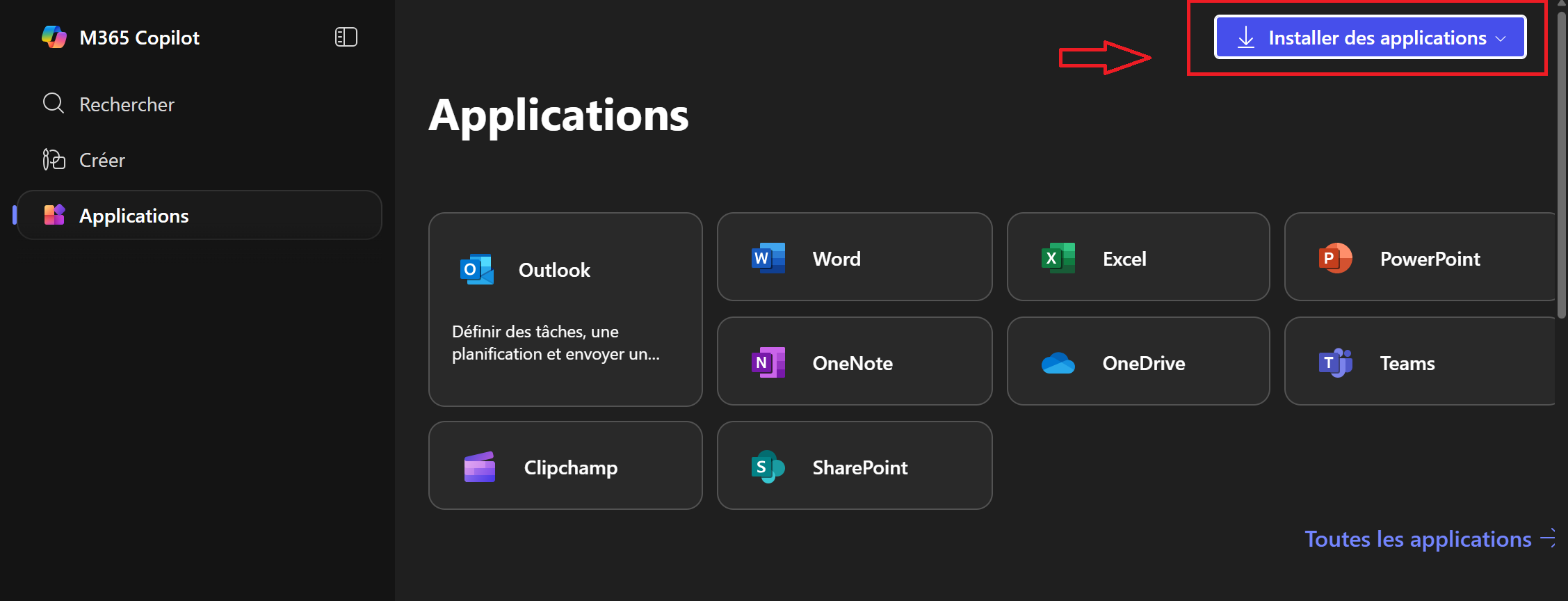This screenshot has width=1568, height=601.
Task: Open the Créer menu item
Action: (200, 159)
